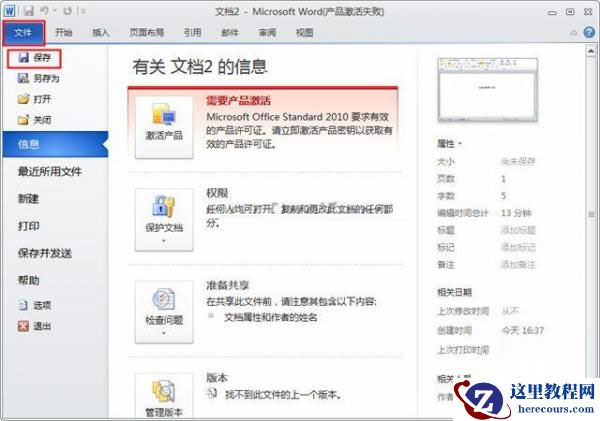Switch to the 邮件 ribbon tab

230,33
